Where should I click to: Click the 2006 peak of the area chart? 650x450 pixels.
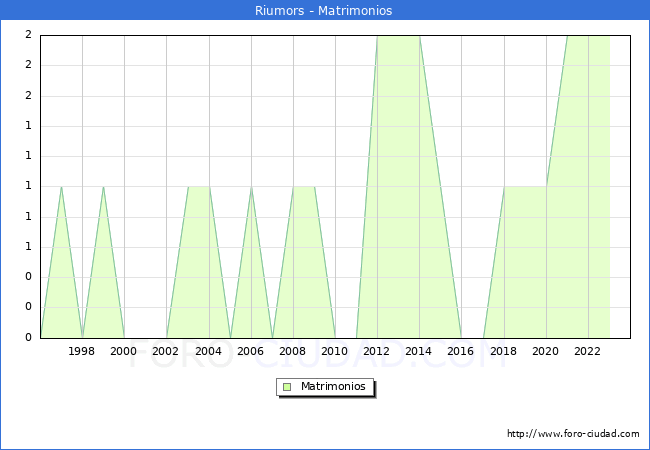pos(251,187)
